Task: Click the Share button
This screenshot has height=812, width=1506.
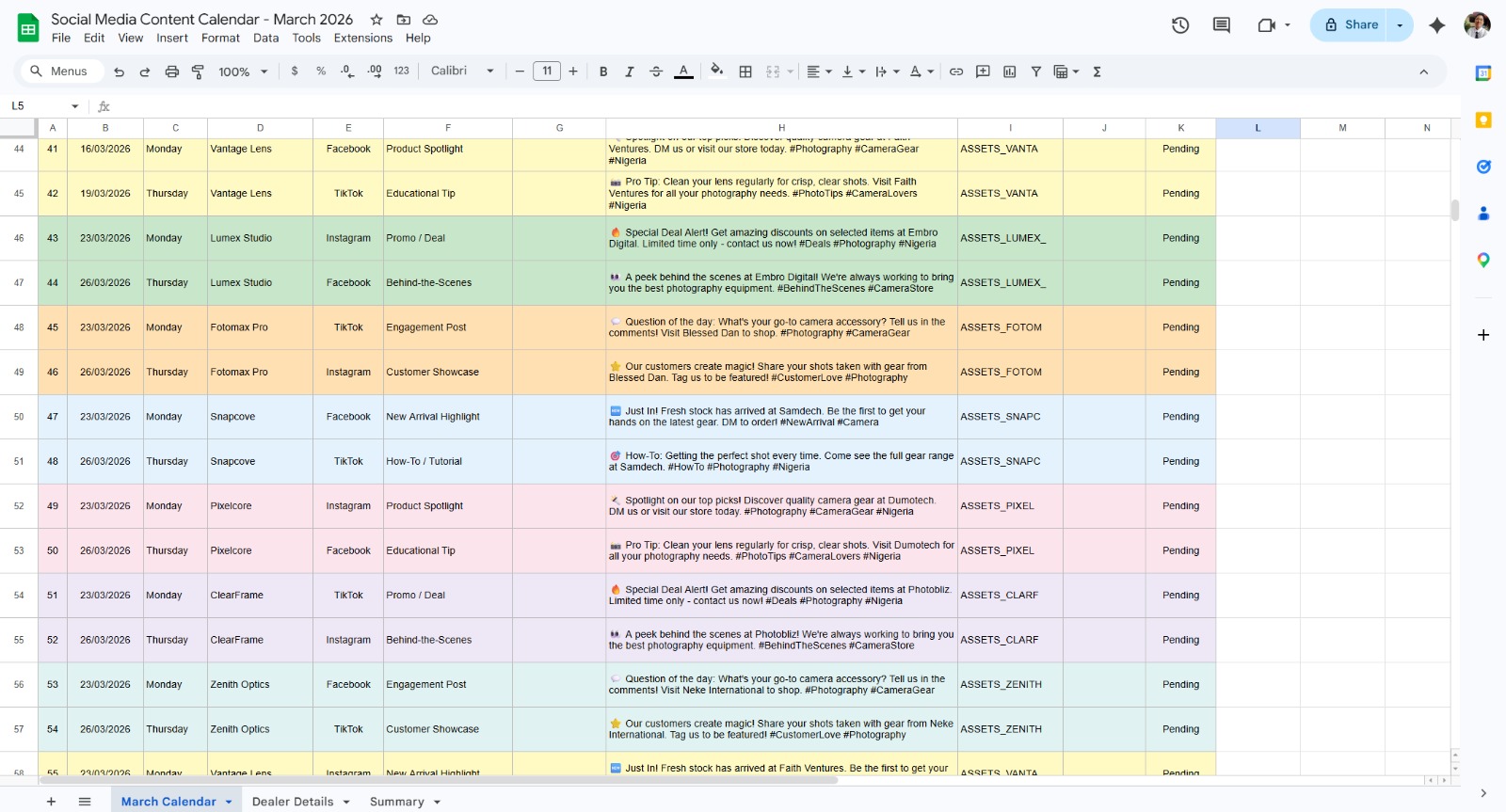Action: [x=1352, y=25]
